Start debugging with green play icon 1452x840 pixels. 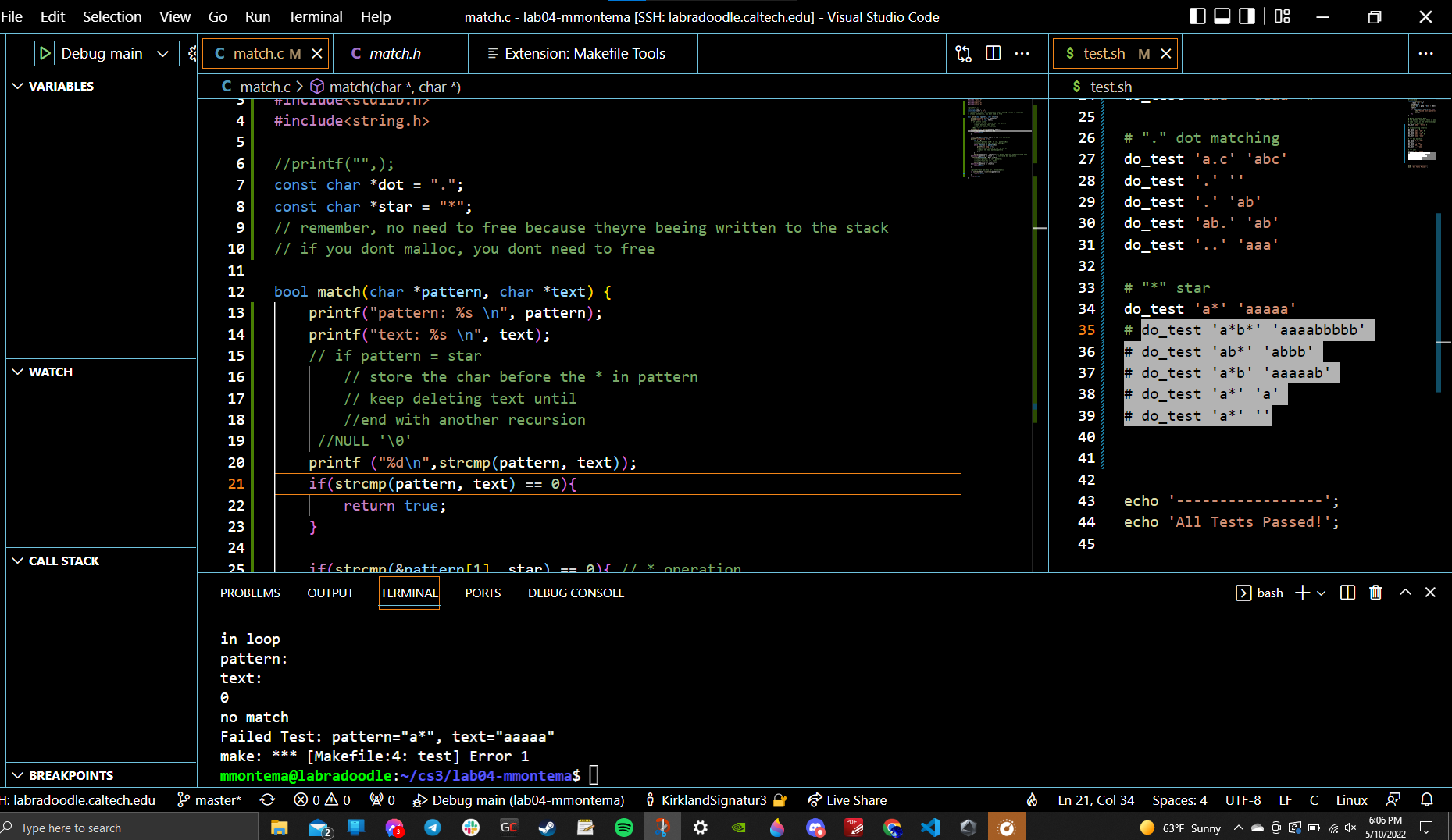click(45, 53)
